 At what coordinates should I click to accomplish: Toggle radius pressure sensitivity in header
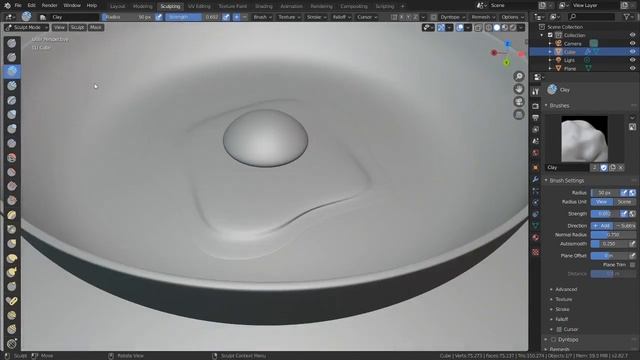point(159,17)
